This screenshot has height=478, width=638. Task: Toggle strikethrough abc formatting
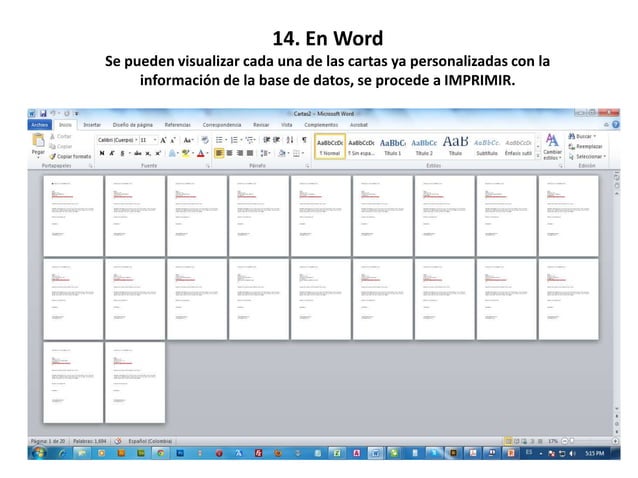coord(138,153)
